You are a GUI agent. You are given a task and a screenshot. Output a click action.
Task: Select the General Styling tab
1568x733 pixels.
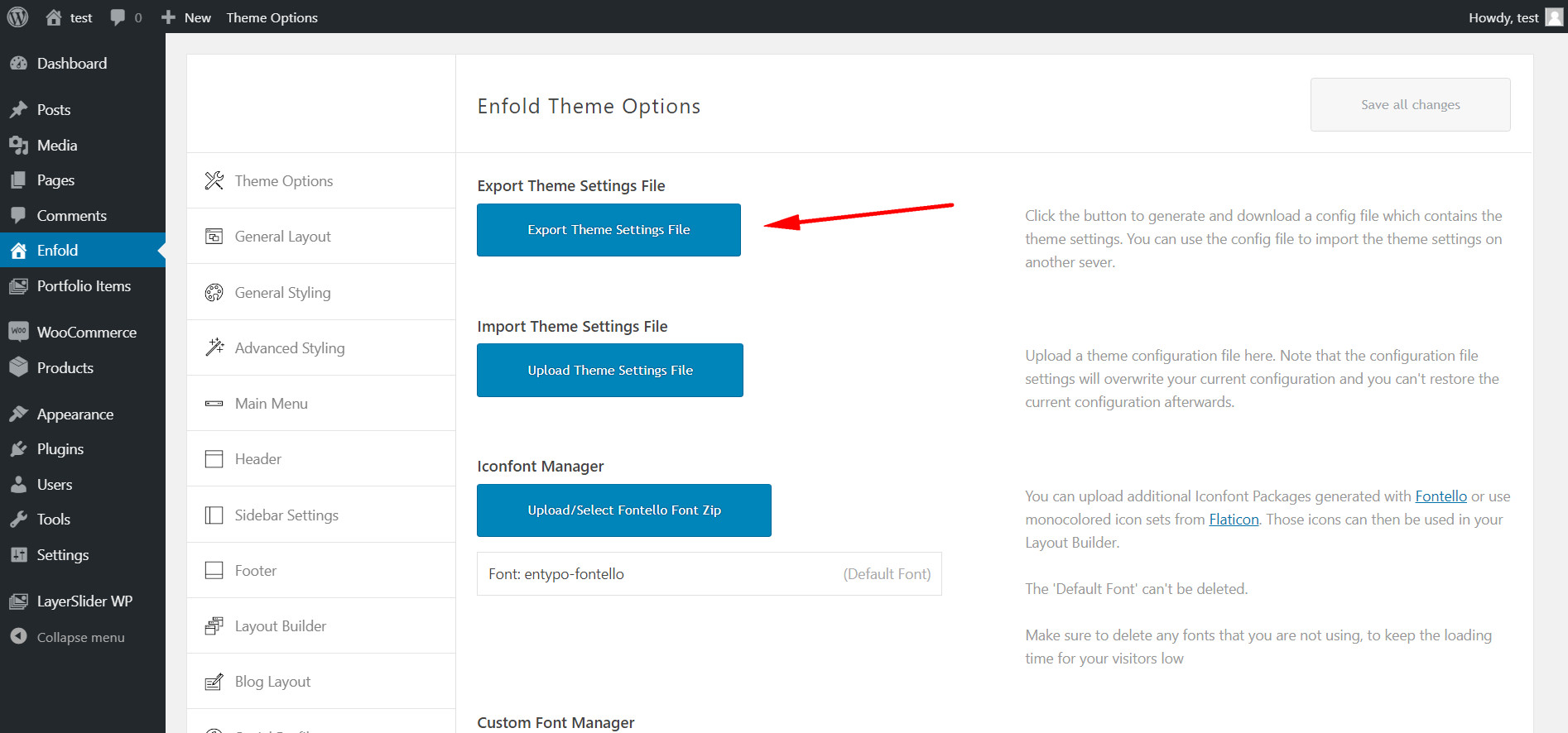(x=321, y=292)
